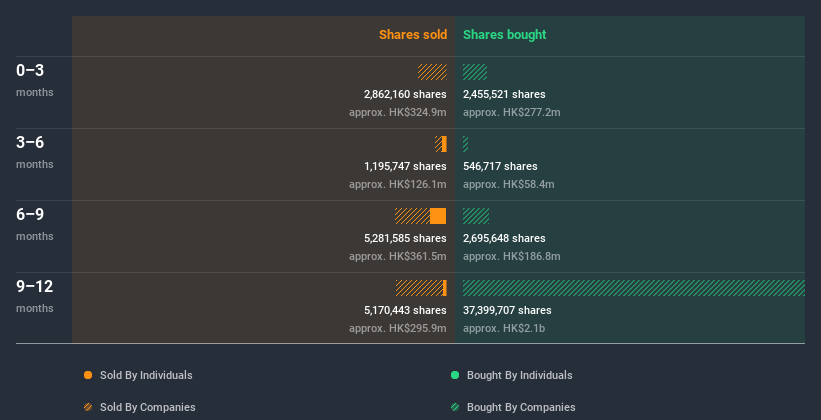This screenshot has height=420, width=821.
Task: Click 'approx. HK$2.1b' bought amount
Action: [504, 328]
